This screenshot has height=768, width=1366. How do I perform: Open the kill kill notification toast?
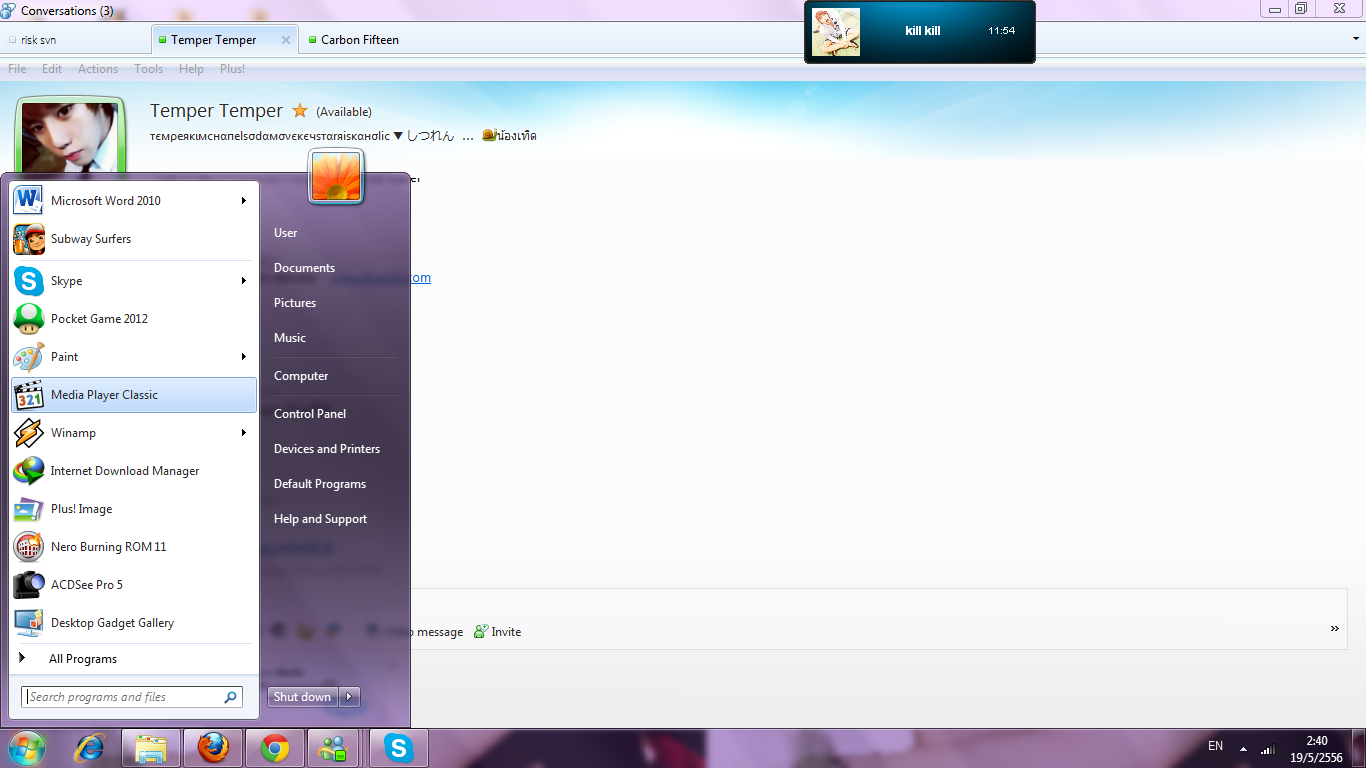(920, 32)
